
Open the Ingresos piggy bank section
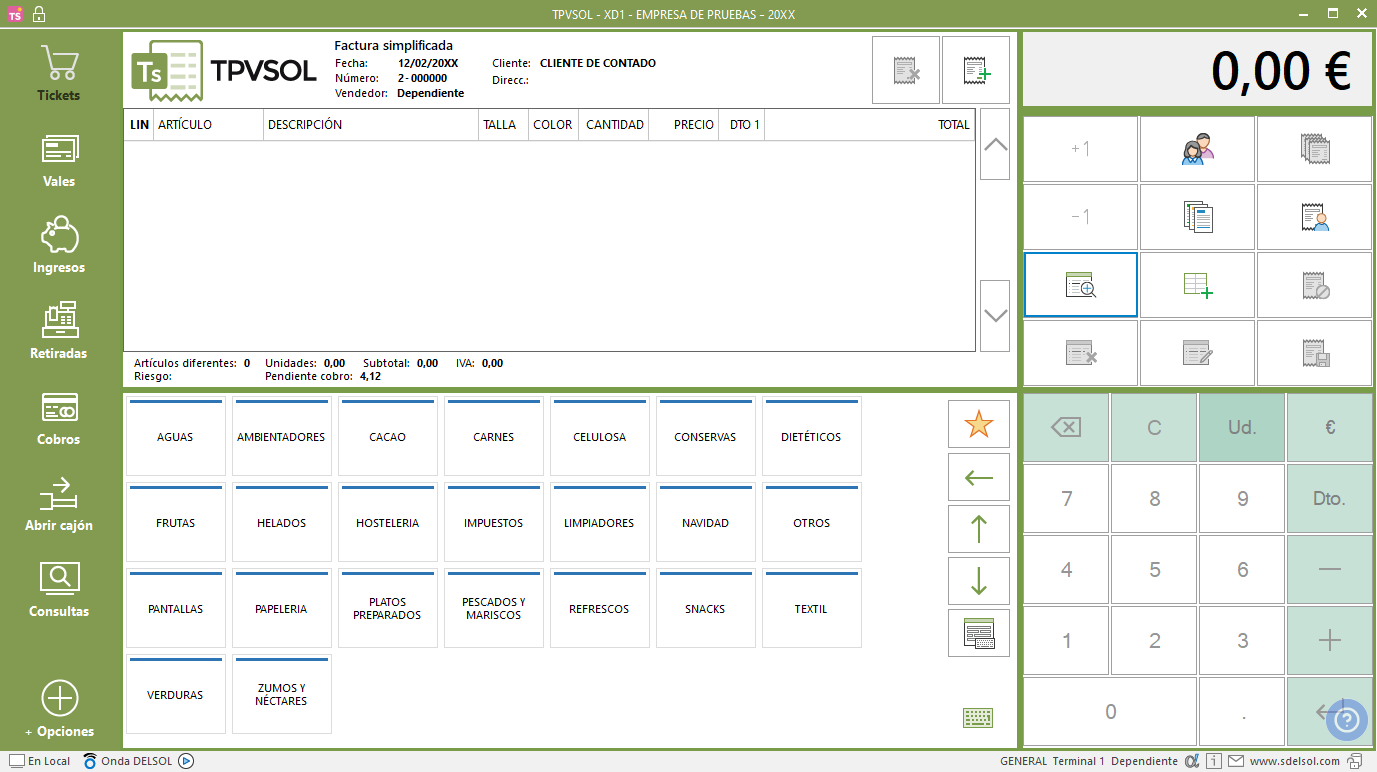tap(59, 246)
